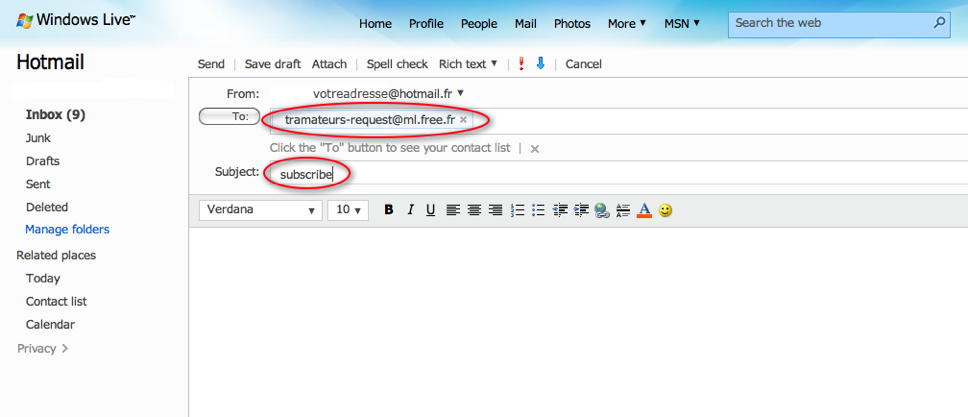Image resolution: width=968 pixels, height=417 pixels.
Task: Open the Drafts folder
Action: point(43,161)
